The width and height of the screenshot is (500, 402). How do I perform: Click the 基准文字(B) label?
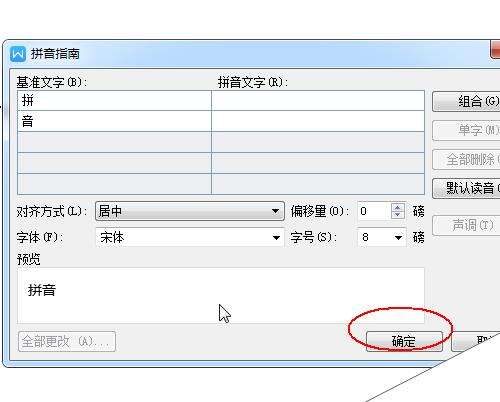[52, 82]
